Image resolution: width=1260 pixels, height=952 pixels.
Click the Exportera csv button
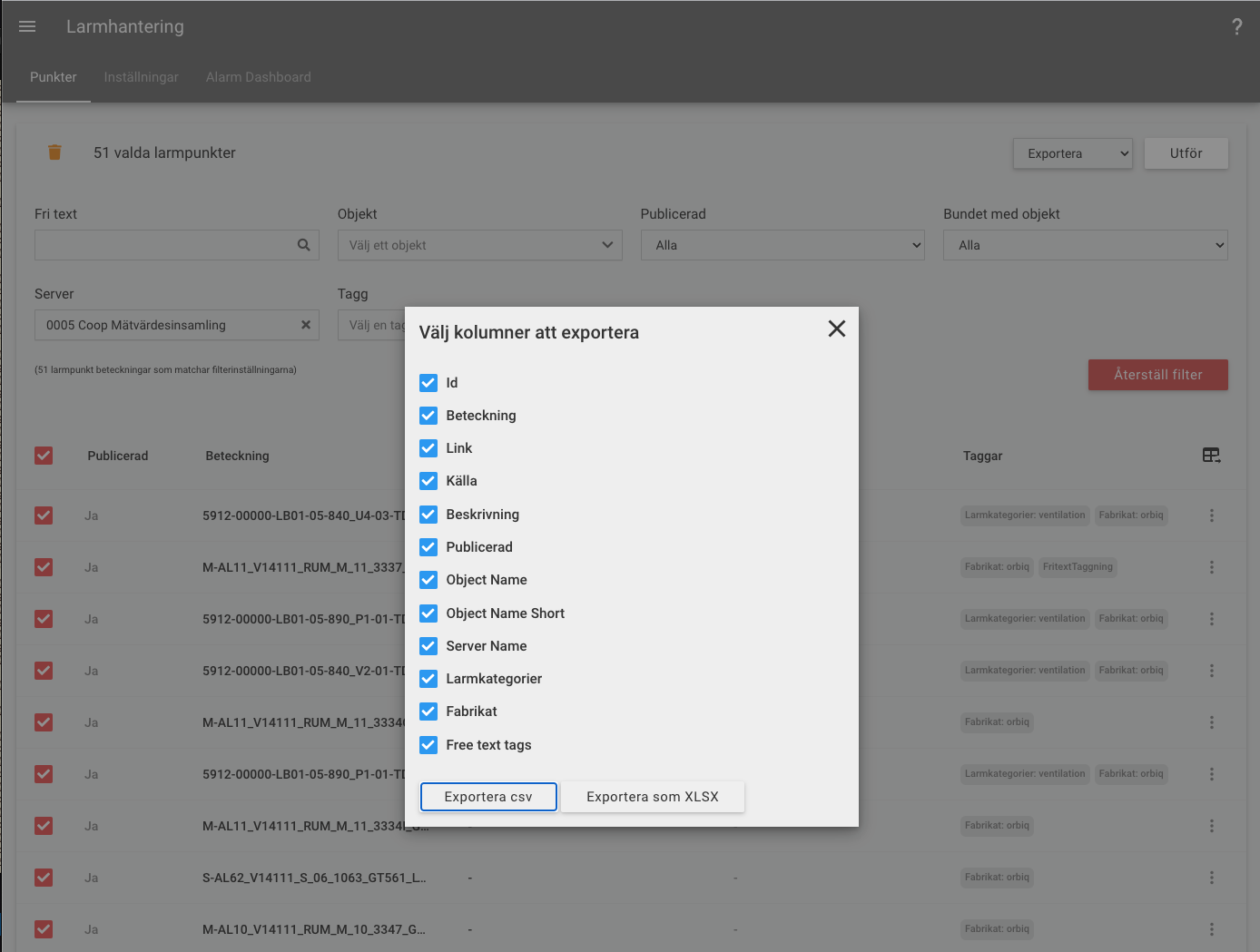coord(488,797)
